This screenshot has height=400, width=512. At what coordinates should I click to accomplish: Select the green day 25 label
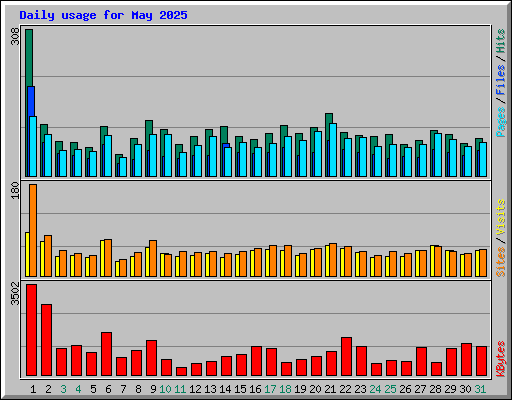click(x=390, y=389)
